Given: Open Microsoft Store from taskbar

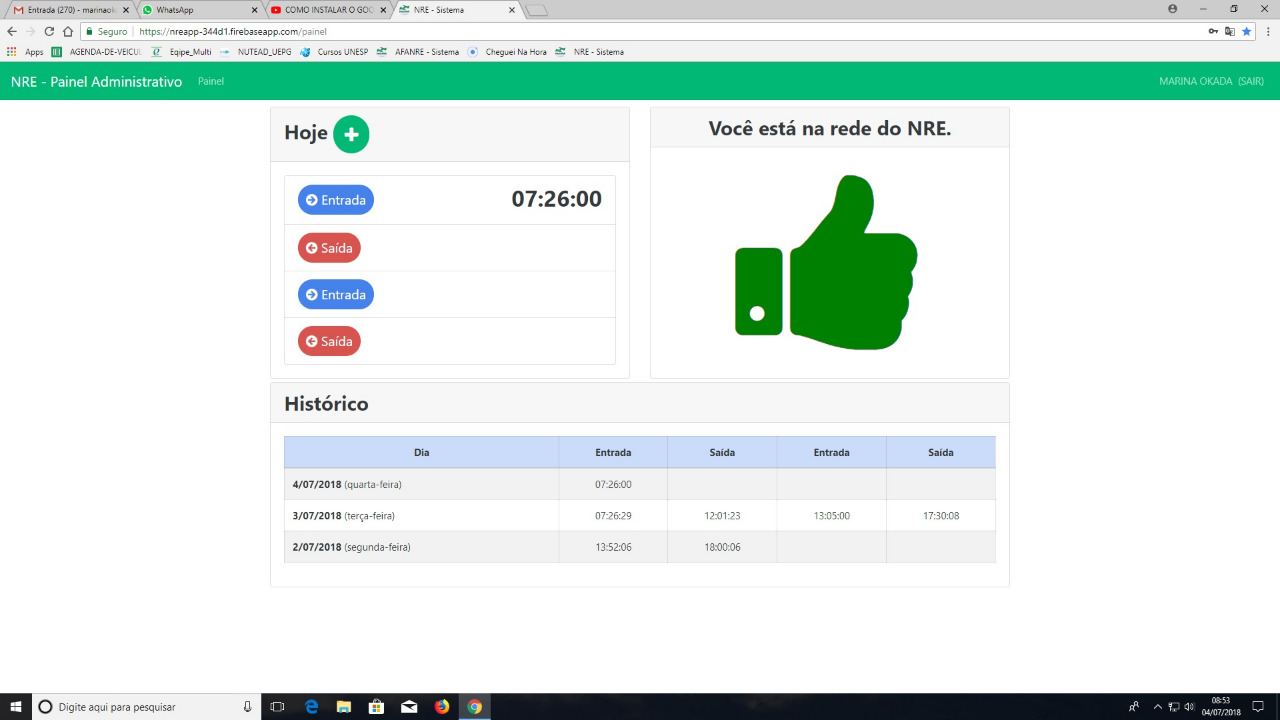Looking at the screenshot, I should click(376, 706).
